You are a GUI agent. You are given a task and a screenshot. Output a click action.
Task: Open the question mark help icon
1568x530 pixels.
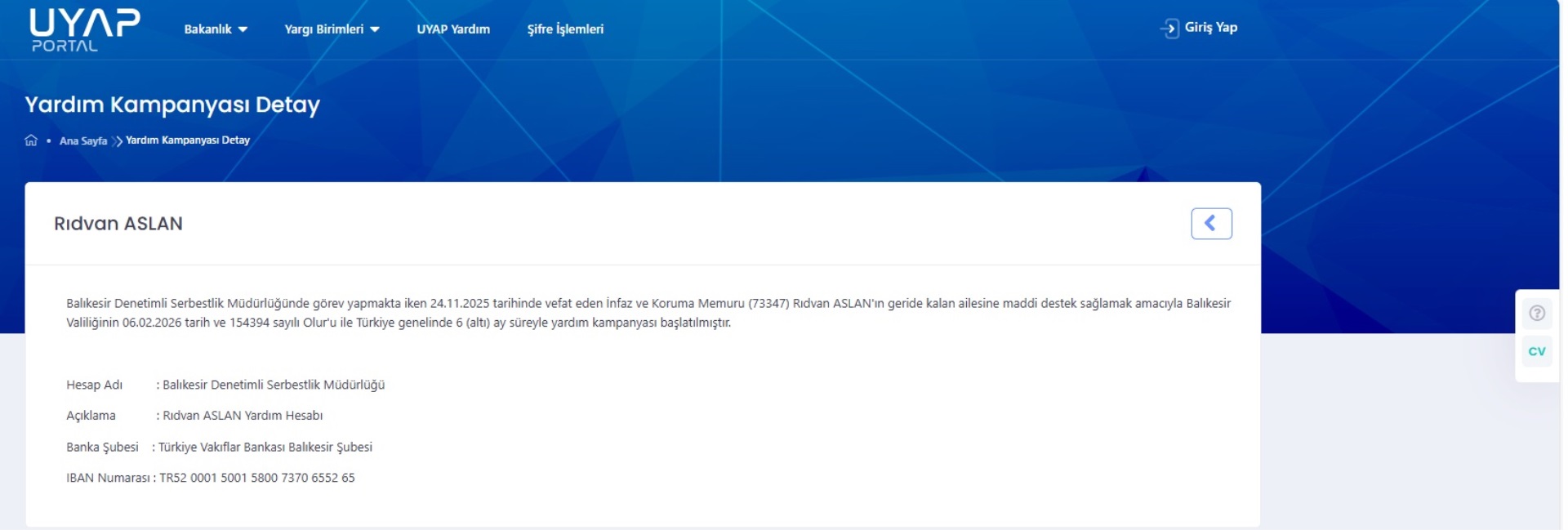coord(1536,314)
